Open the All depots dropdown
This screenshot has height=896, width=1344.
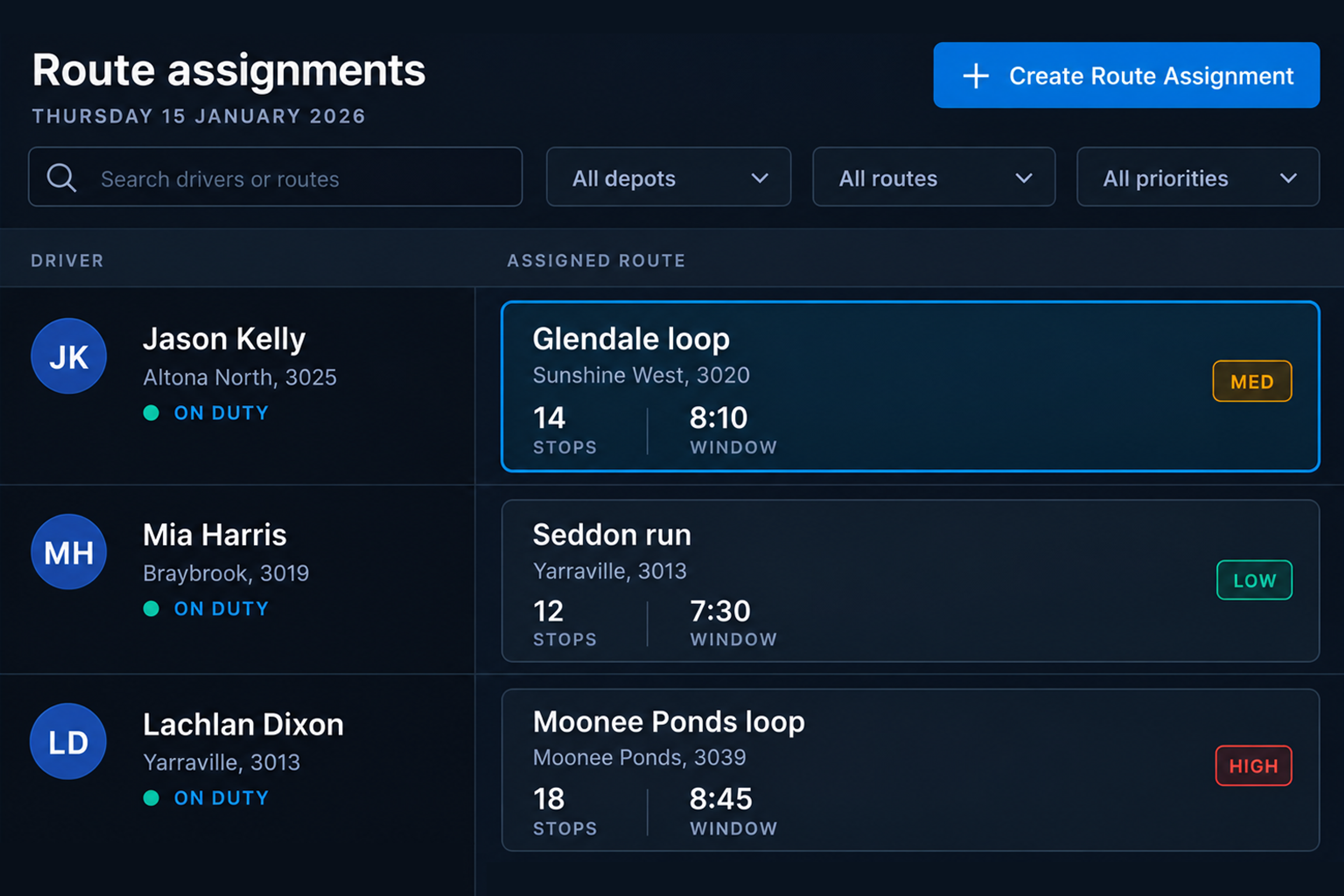[x=668, y=177]
